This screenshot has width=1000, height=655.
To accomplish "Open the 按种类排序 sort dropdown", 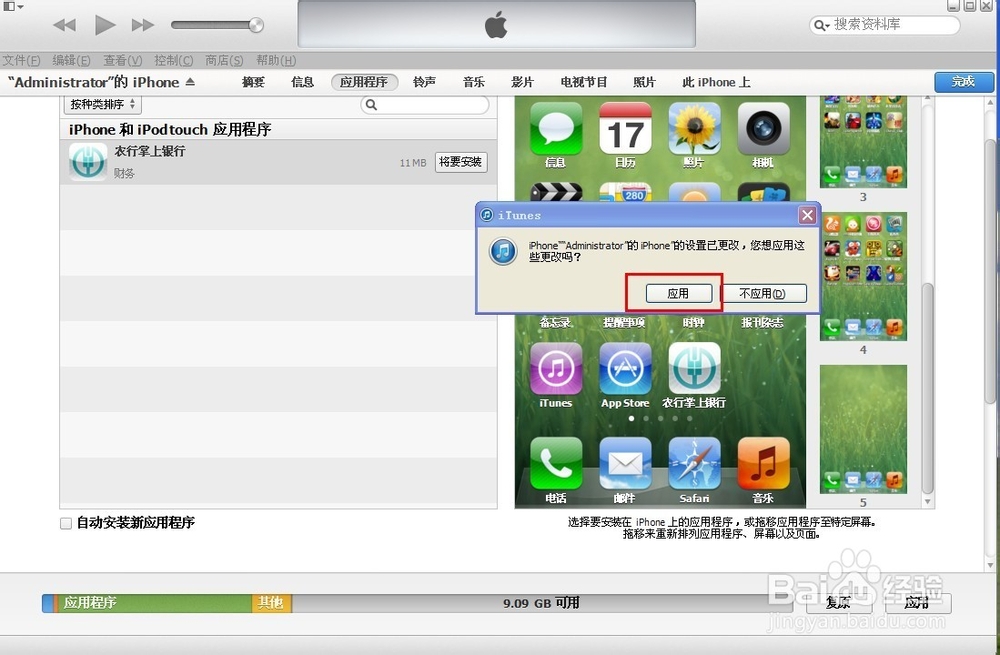I will [103, 104].
